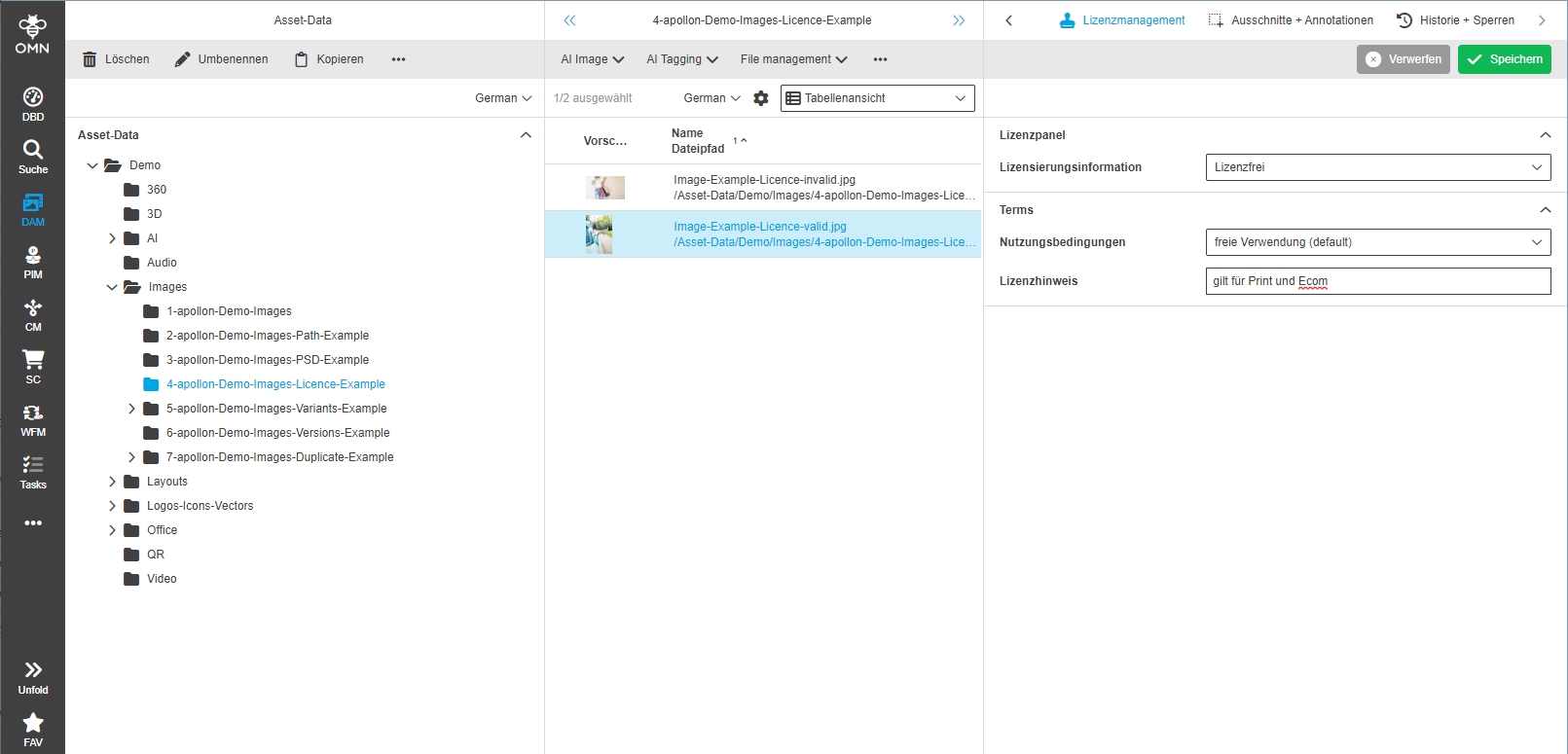
Task: Open FAV favorites star icon
Action: [33, 729]
